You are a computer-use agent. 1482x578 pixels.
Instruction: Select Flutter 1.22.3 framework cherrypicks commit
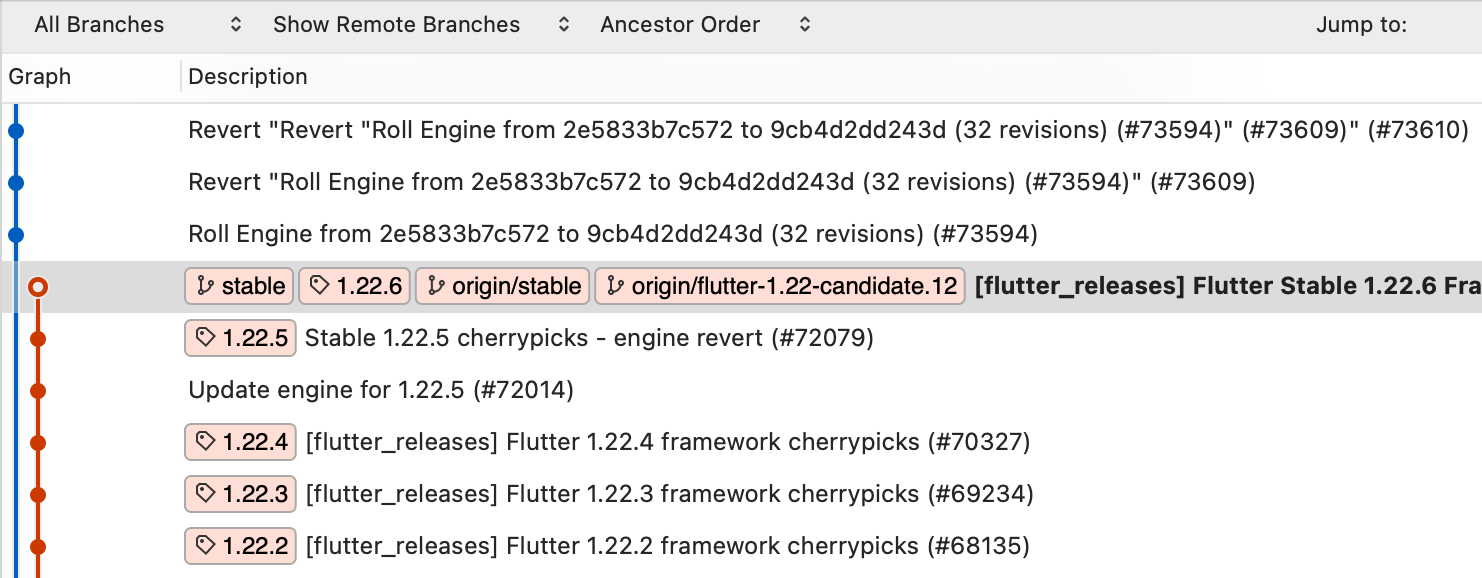tap(670, 494)
